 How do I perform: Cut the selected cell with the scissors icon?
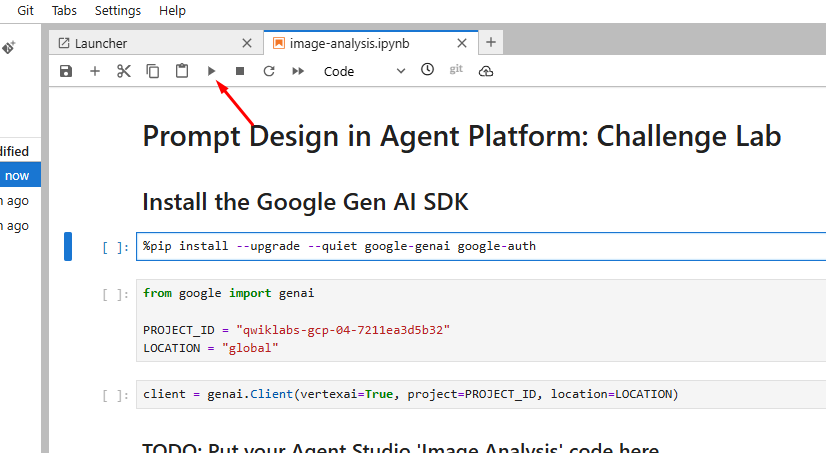(x=124, y=71)
